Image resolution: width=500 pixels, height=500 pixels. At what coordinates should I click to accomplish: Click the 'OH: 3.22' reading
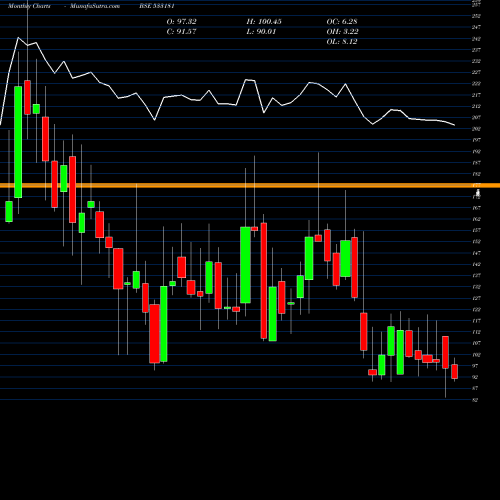tap(342, 32)
